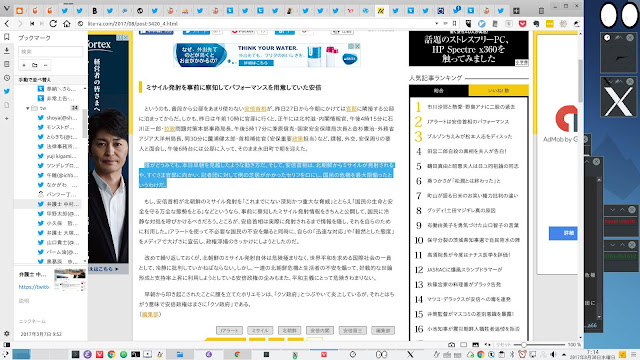The width and height of the screenshot is (640, 360).
Task: Open the 安倍首相 link in article
Action: 256,109
